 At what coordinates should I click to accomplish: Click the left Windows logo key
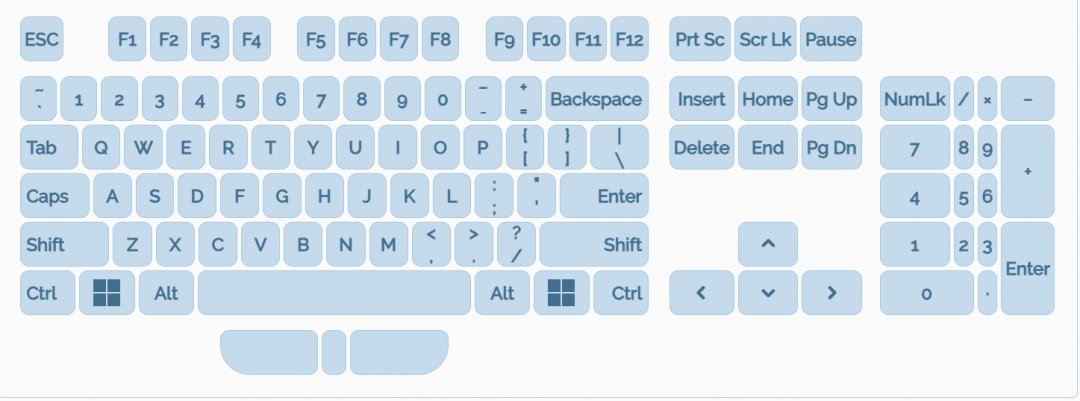click(x=107, y=293)
